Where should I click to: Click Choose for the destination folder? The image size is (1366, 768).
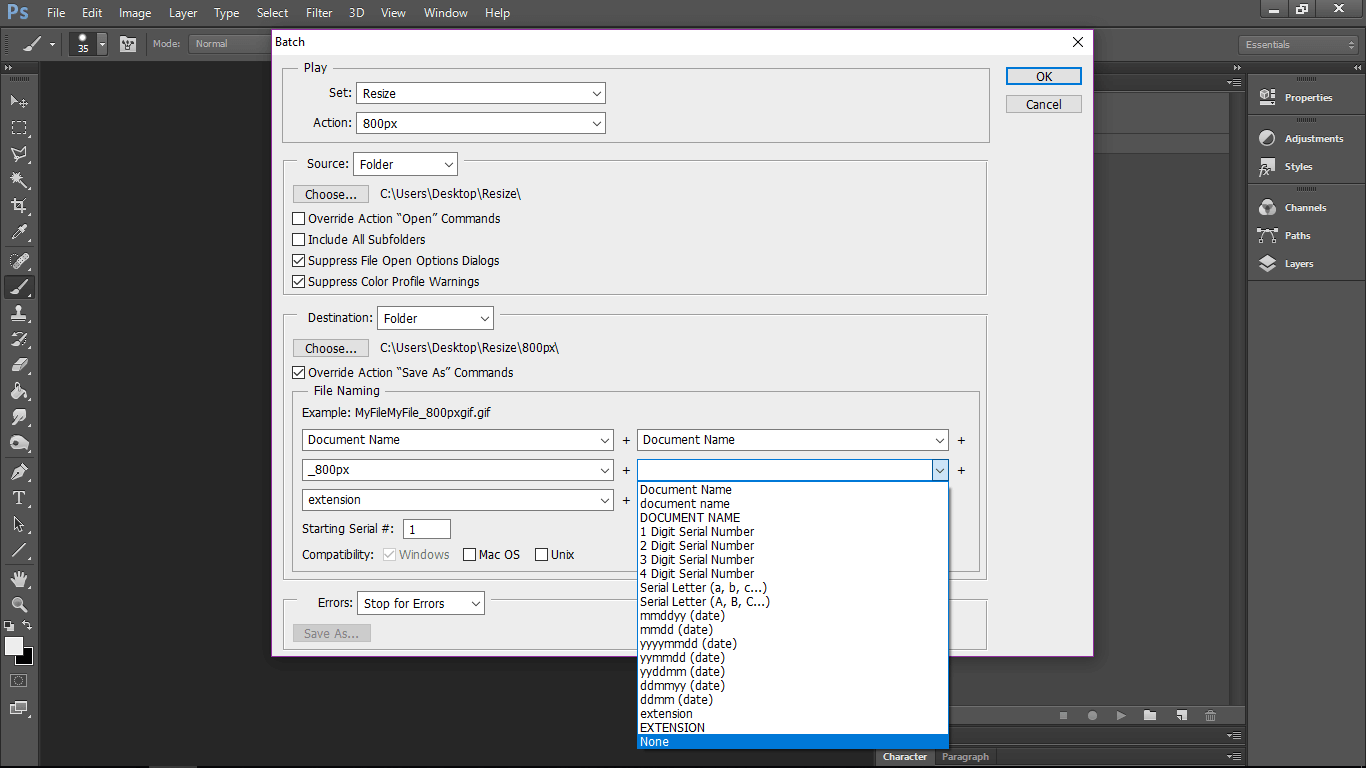[330, 347]
